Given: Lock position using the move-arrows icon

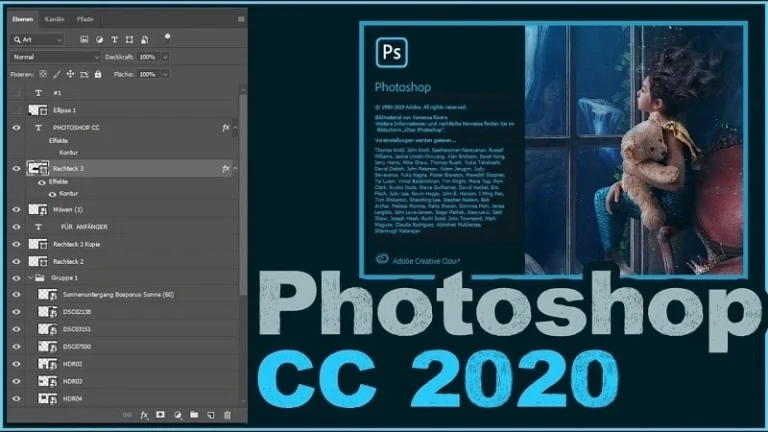Looking at the screenshot, I should pyautogui.click(x=70, y=74).
